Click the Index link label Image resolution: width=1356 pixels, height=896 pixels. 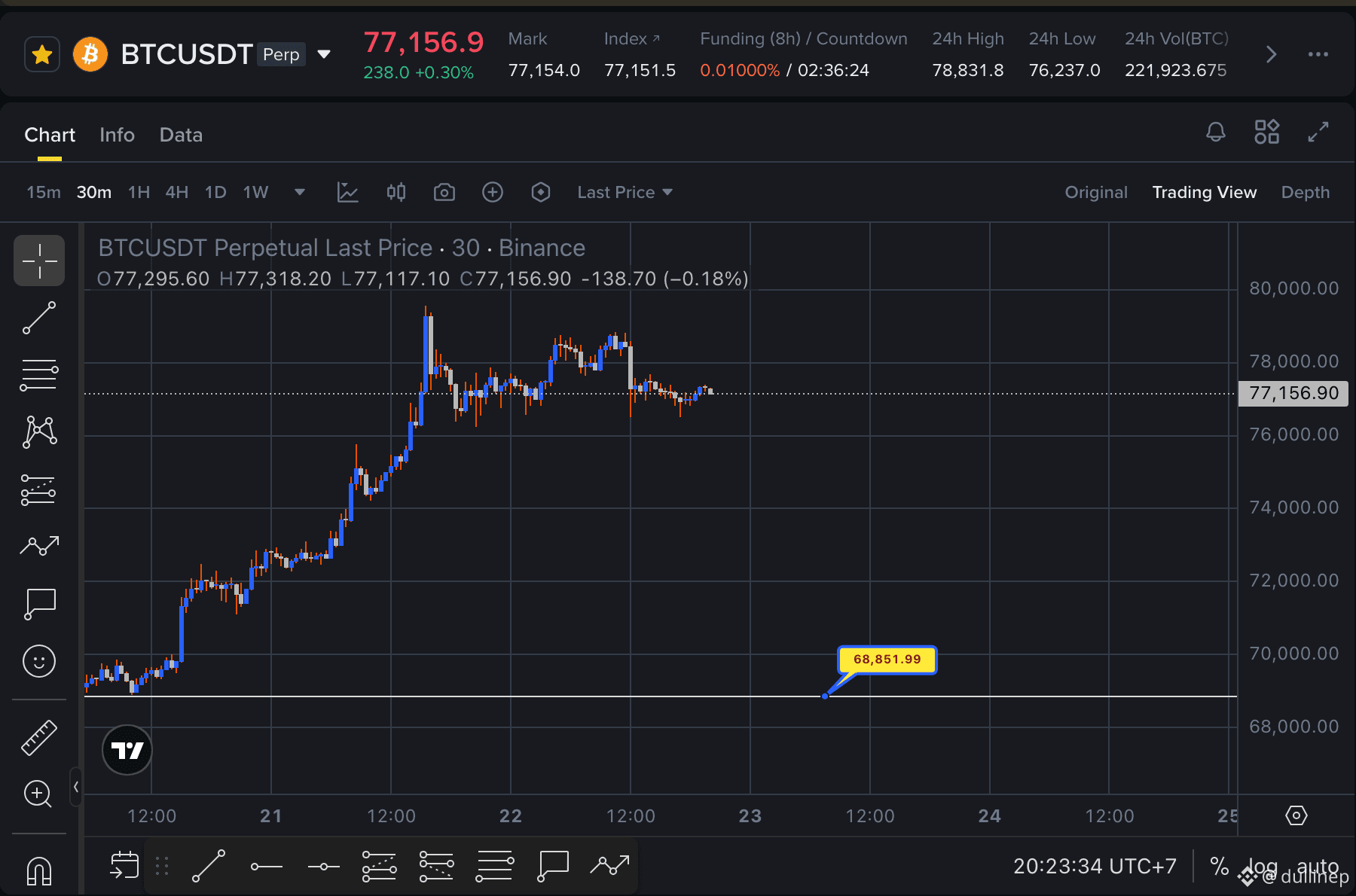point(631,38)
